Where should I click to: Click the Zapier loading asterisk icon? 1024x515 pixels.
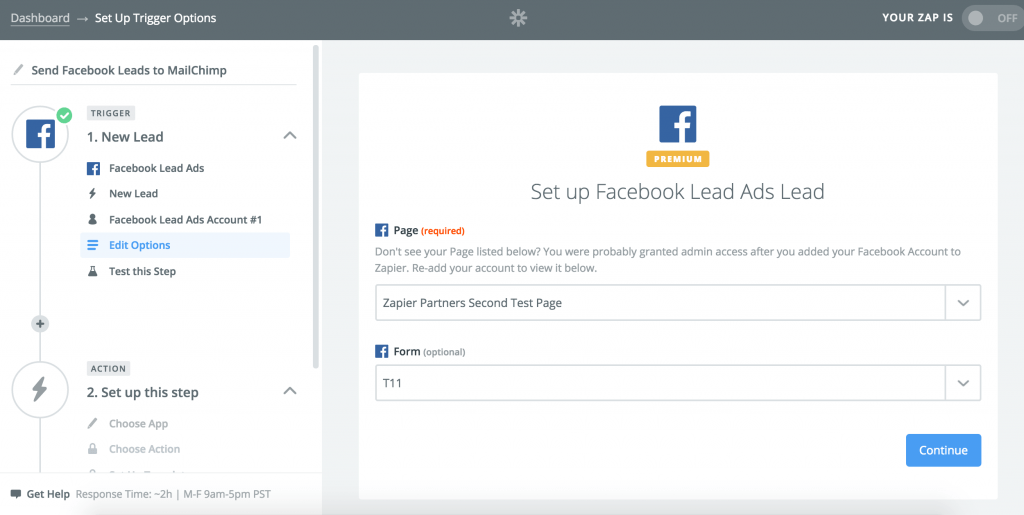[518, 18]
